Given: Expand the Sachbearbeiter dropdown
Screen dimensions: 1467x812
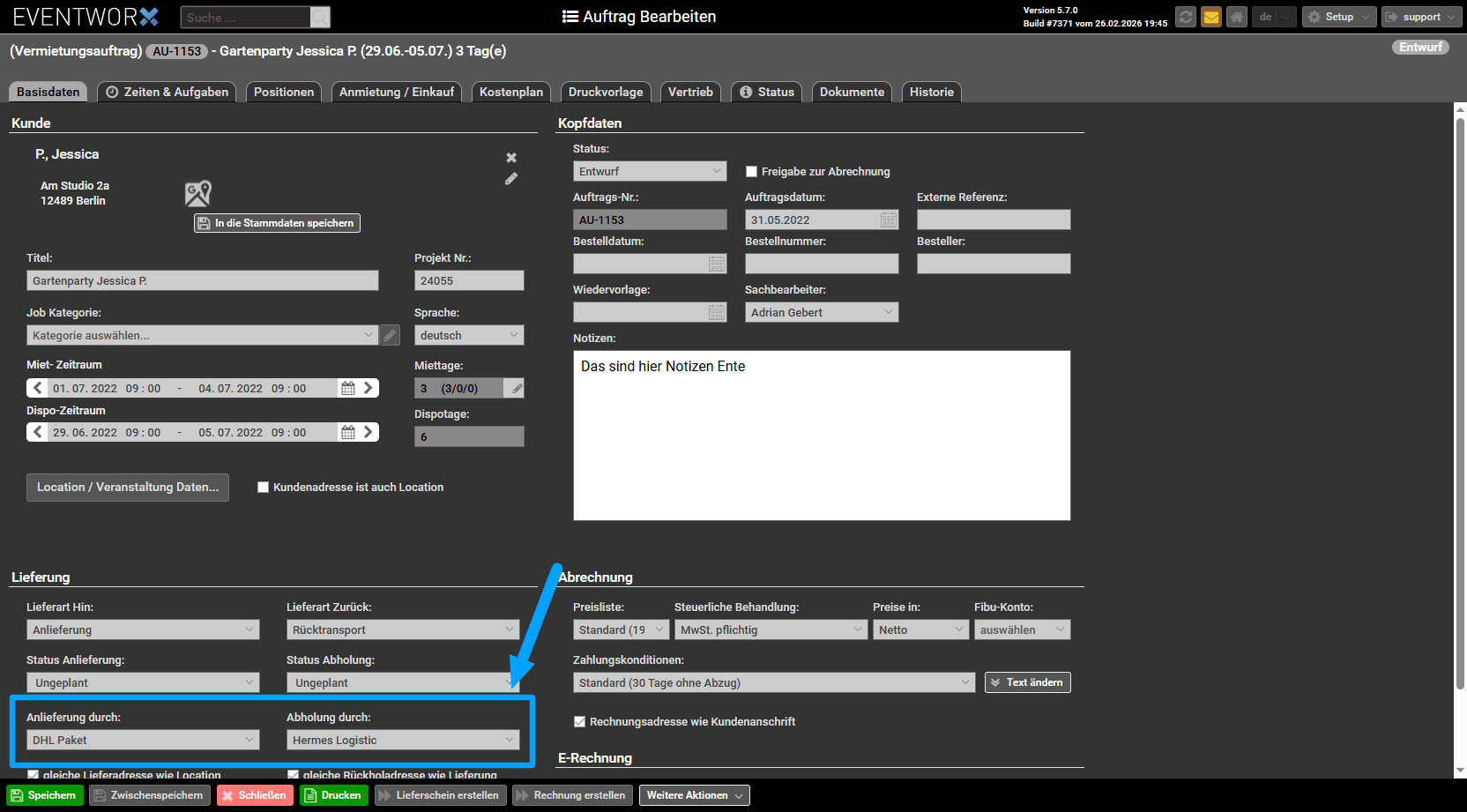Looking at the screenshot, I should click(x=821, y=312).
